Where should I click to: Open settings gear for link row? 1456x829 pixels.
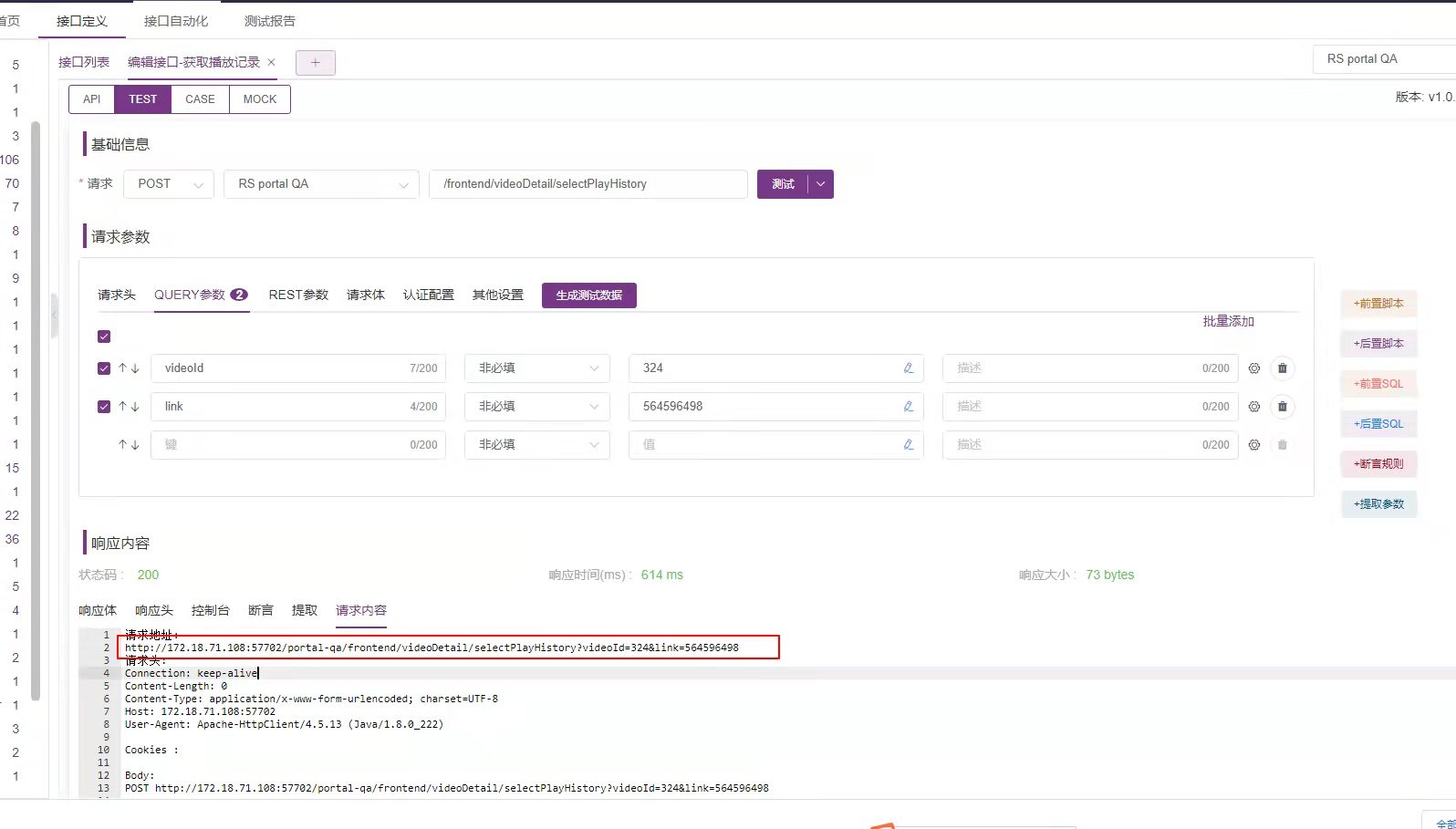point(1254,407)
